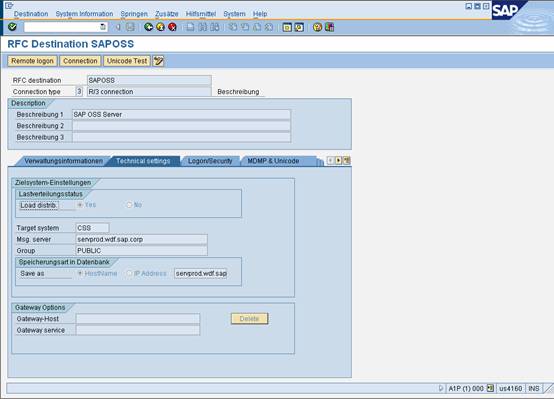Click the Create Shortcut icon
This screenshot has height=399, width=554.
[x=299, y=27]
